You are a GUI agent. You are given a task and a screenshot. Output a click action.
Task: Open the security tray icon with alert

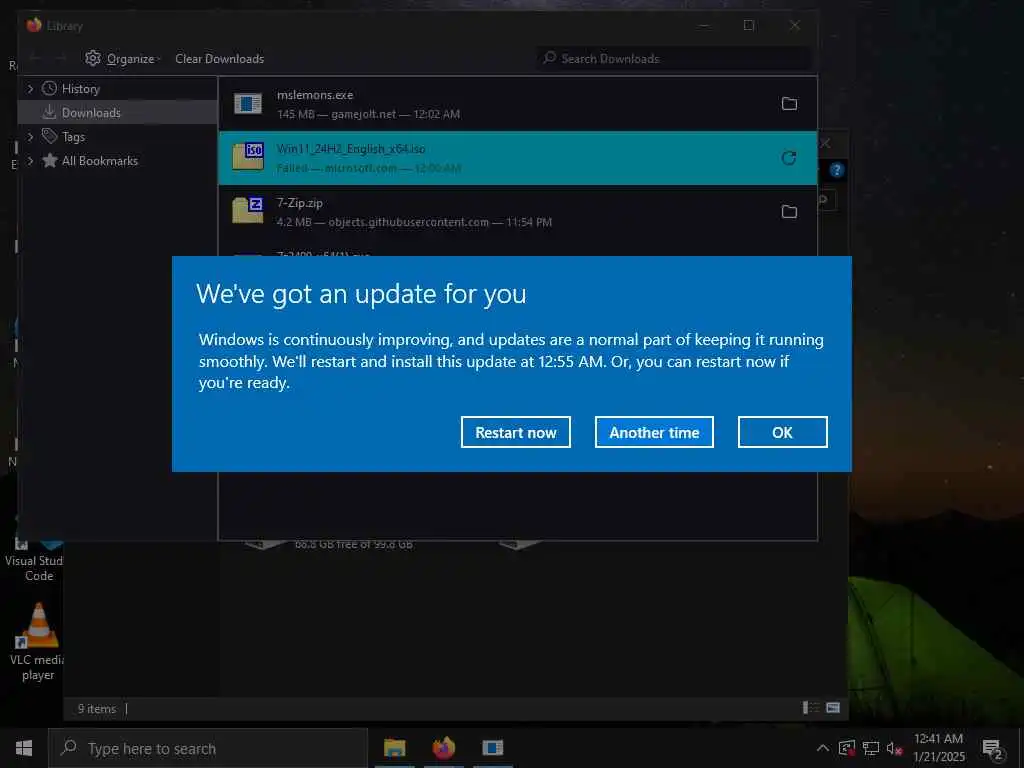pos(846,748)
